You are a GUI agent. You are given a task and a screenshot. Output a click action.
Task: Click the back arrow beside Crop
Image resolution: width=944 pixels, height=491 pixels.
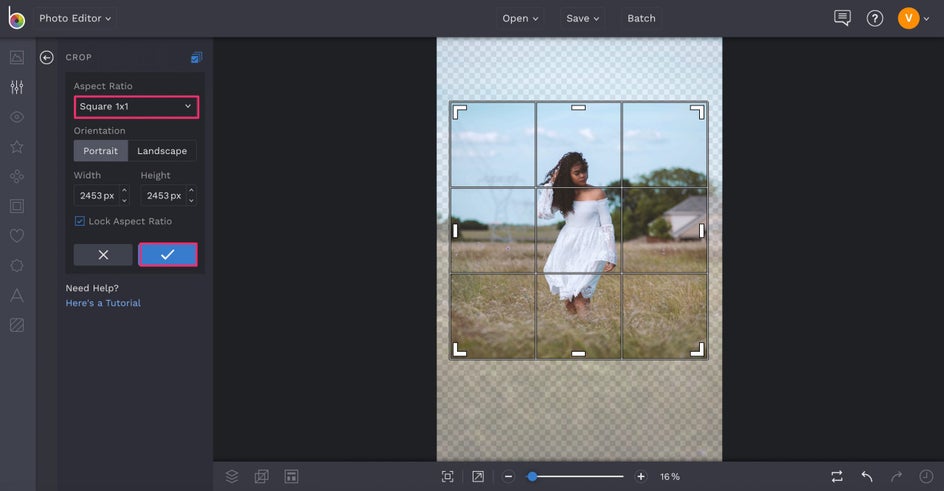(x=46, y=58)
